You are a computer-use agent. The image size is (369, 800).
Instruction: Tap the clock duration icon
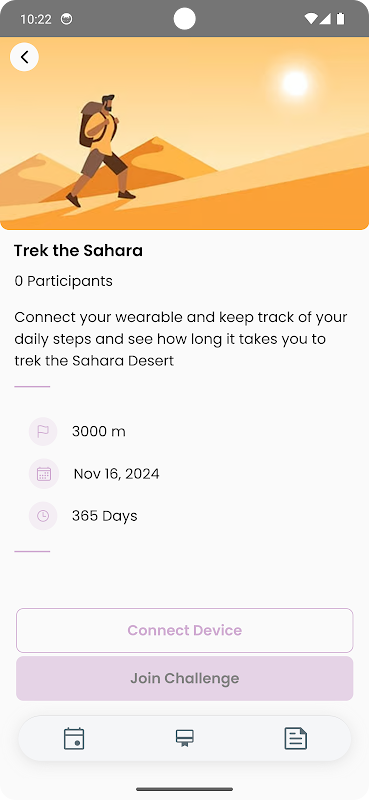[43, 516]
